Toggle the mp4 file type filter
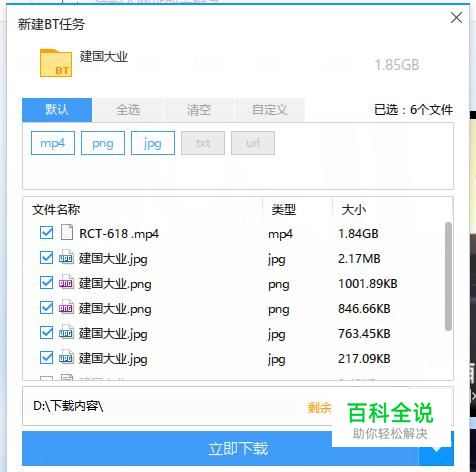Image resolution: width=476 pixels, height=472 pixels. point(53,143)
